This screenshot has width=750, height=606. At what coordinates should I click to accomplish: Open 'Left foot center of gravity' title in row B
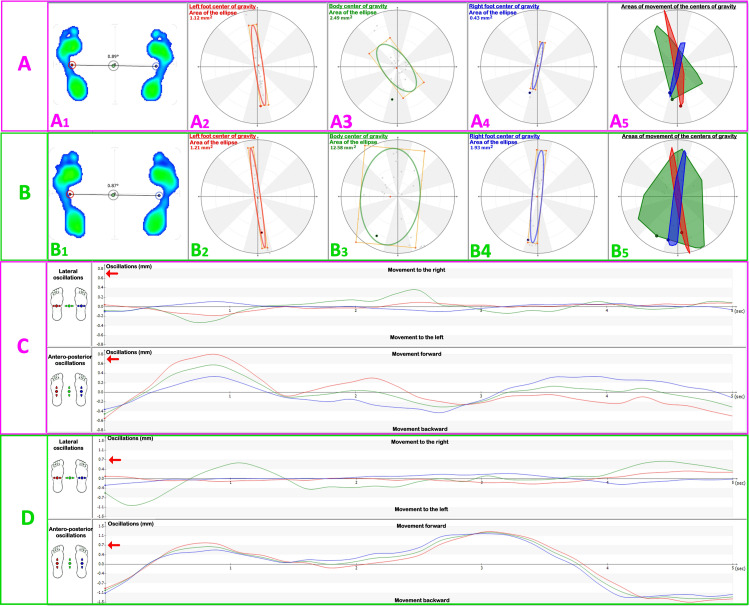[222, 136]
